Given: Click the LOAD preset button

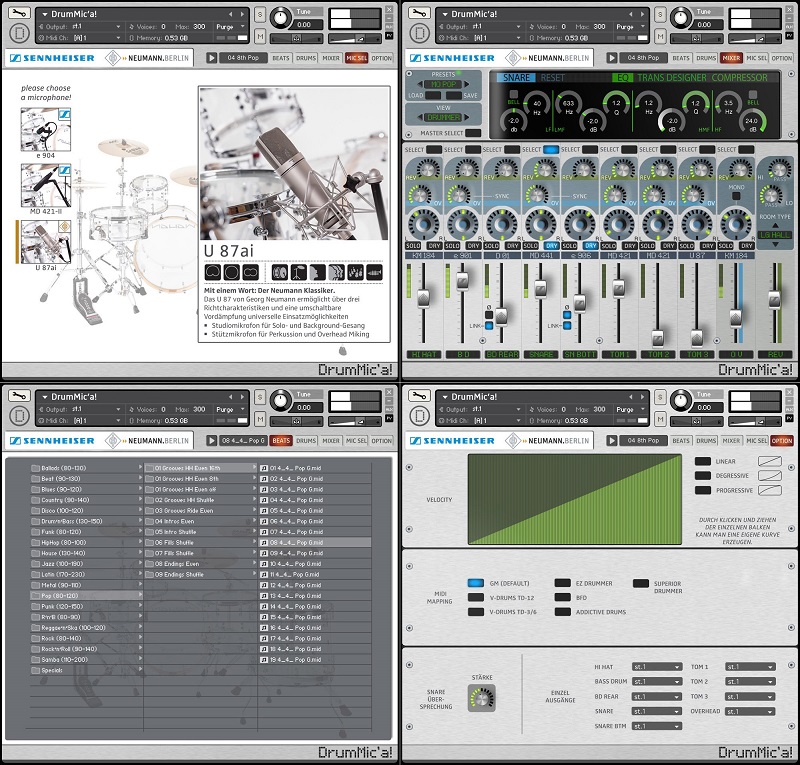Looking at the screenshot, I should pyautogui.click(x=433, y=95).
